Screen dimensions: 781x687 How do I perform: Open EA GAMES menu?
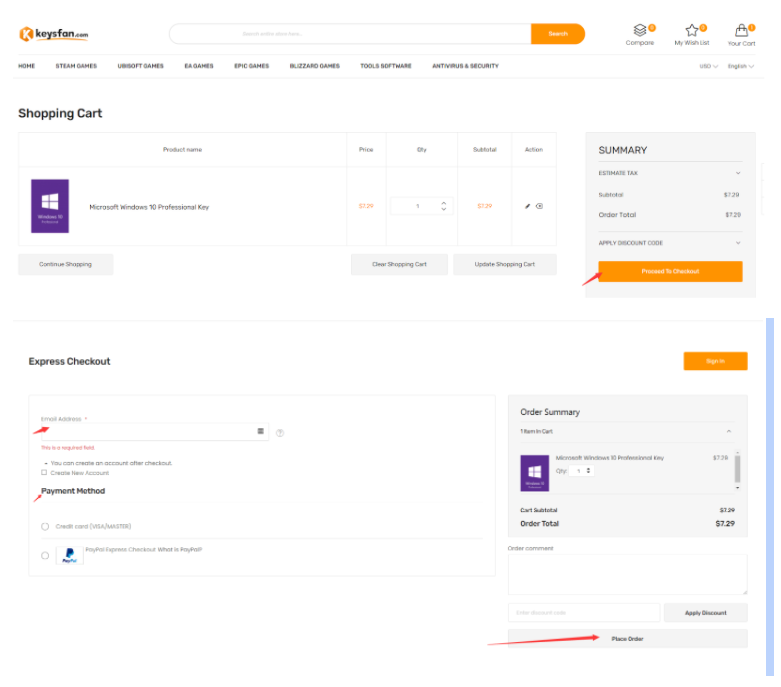click(x=199, y=66)
